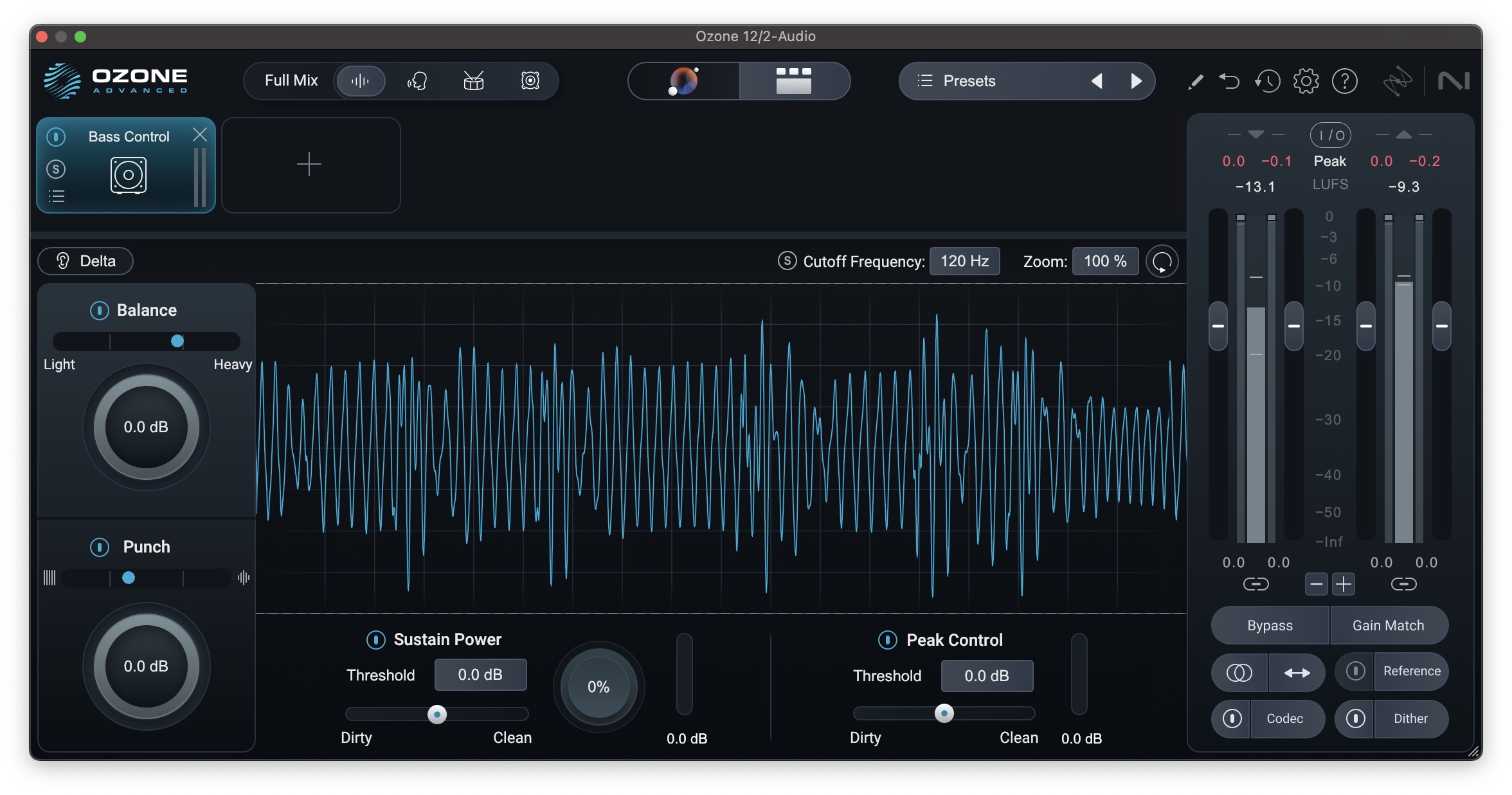Link output gain channels icon
Image resolution: width=1512 pixels, height=795 pixels.
1403,584
